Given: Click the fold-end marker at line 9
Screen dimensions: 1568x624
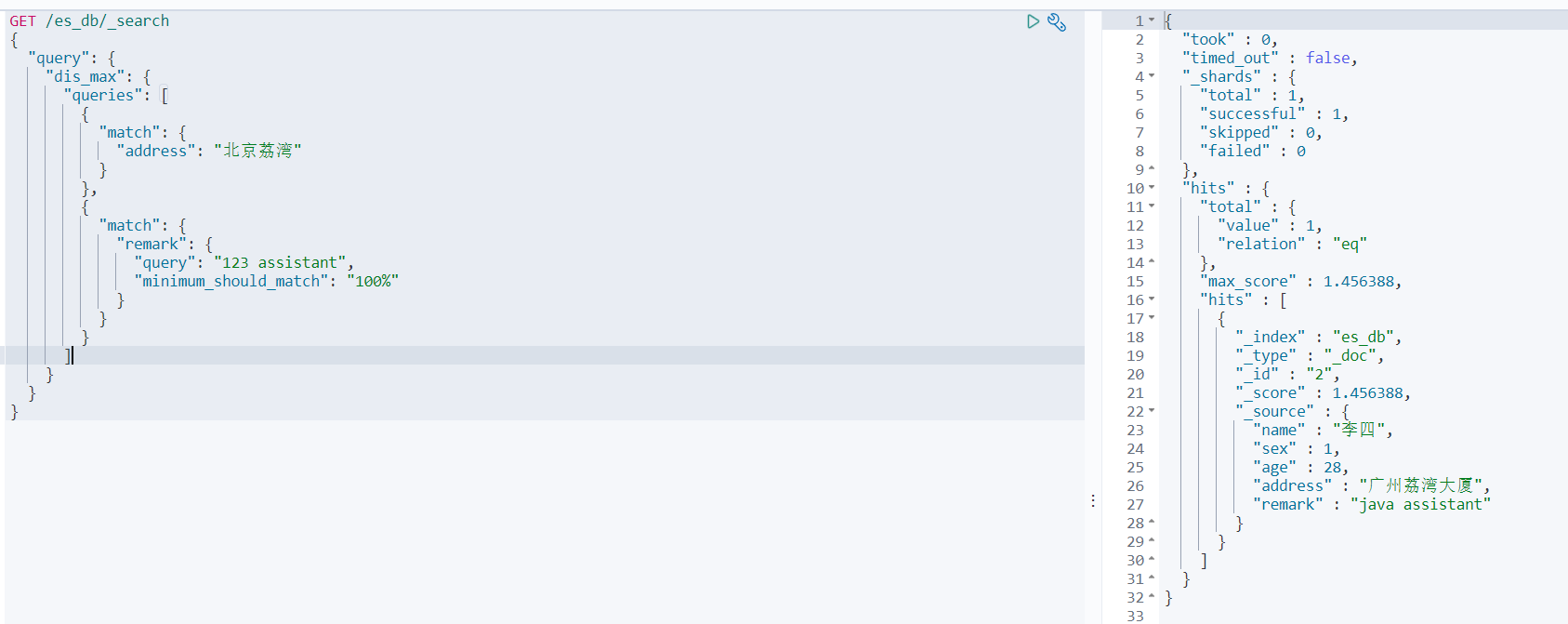Looking at the screenshot, I should pyautogui.click(x=1152, y=169).
